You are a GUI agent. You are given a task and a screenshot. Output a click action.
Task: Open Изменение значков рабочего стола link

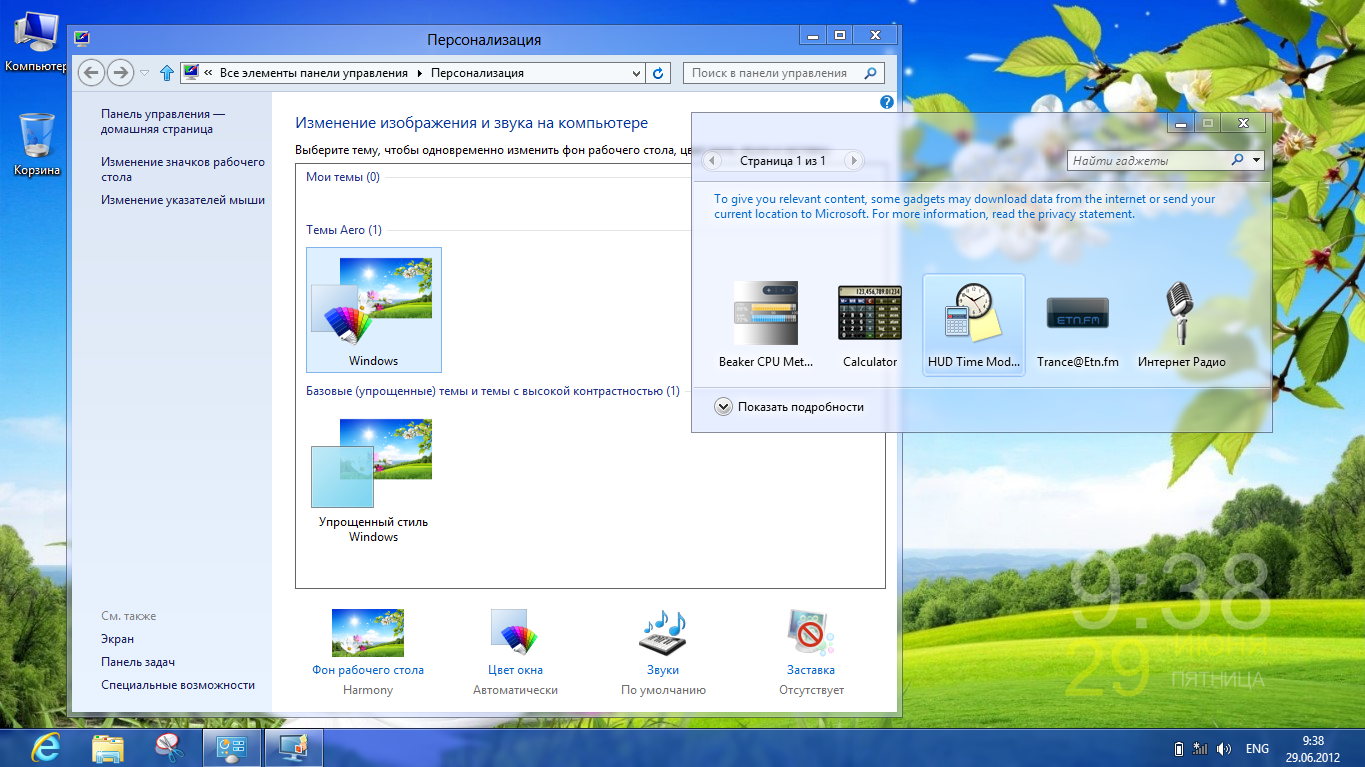pyautogui.click(x=183, y=169)
